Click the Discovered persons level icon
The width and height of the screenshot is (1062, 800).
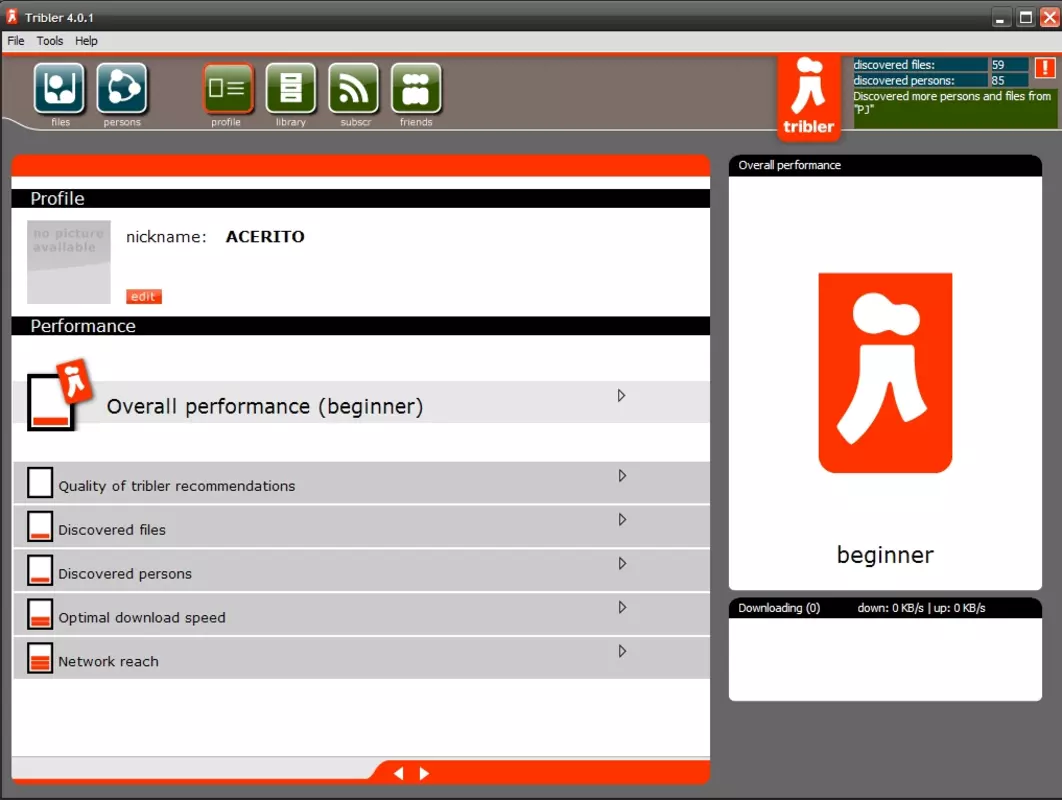tap(40, 570)
